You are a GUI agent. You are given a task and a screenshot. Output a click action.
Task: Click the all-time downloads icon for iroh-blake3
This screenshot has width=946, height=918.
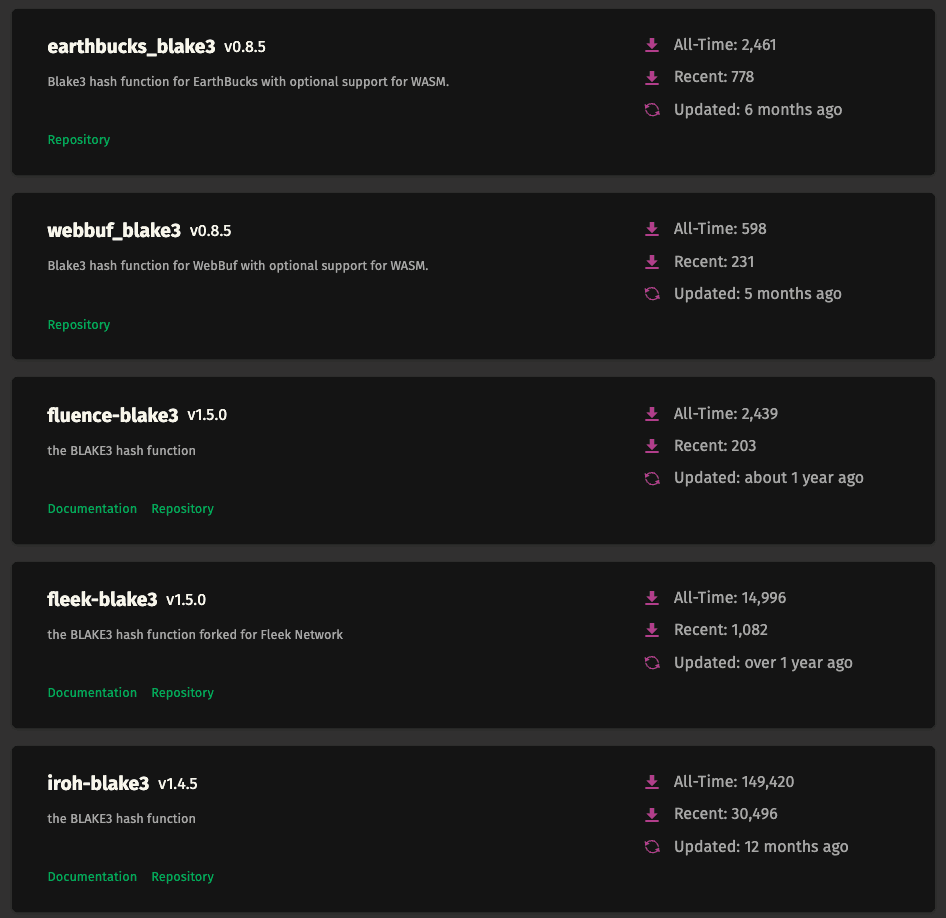[x=652, y=782]
